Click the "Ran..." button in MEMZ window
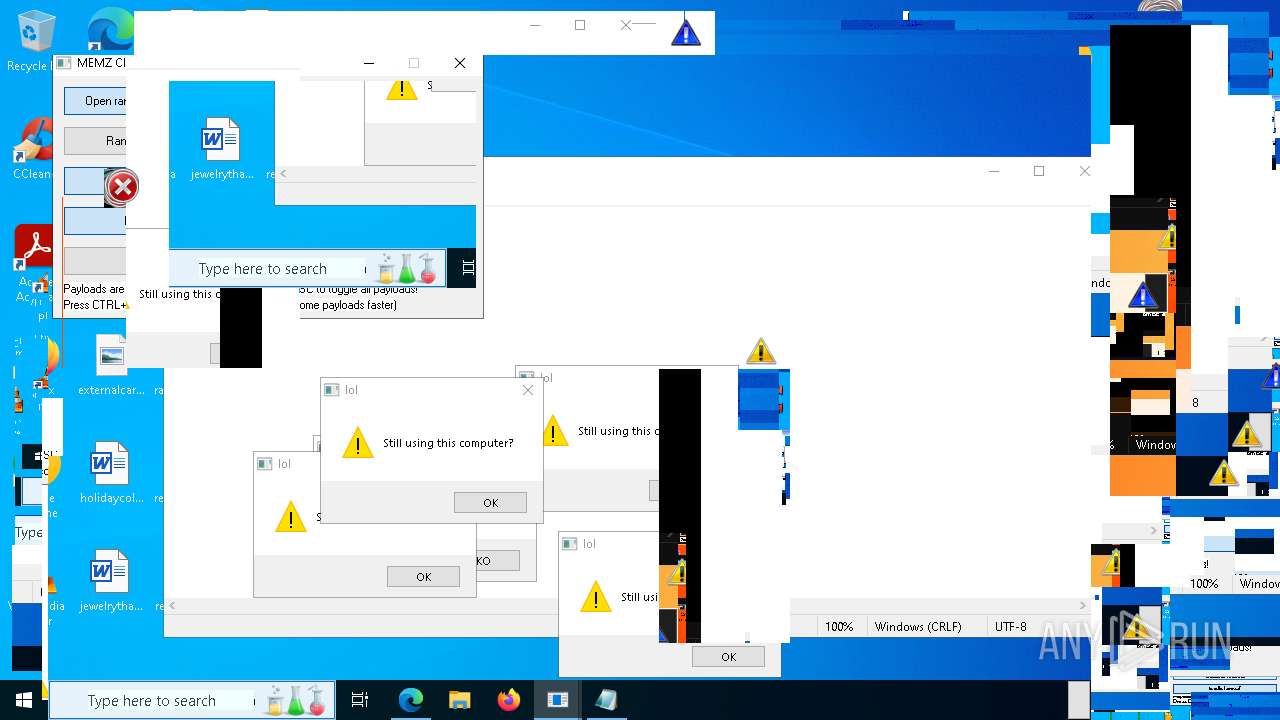This screenshot has width=1280, height=720. tap(95, 141)
